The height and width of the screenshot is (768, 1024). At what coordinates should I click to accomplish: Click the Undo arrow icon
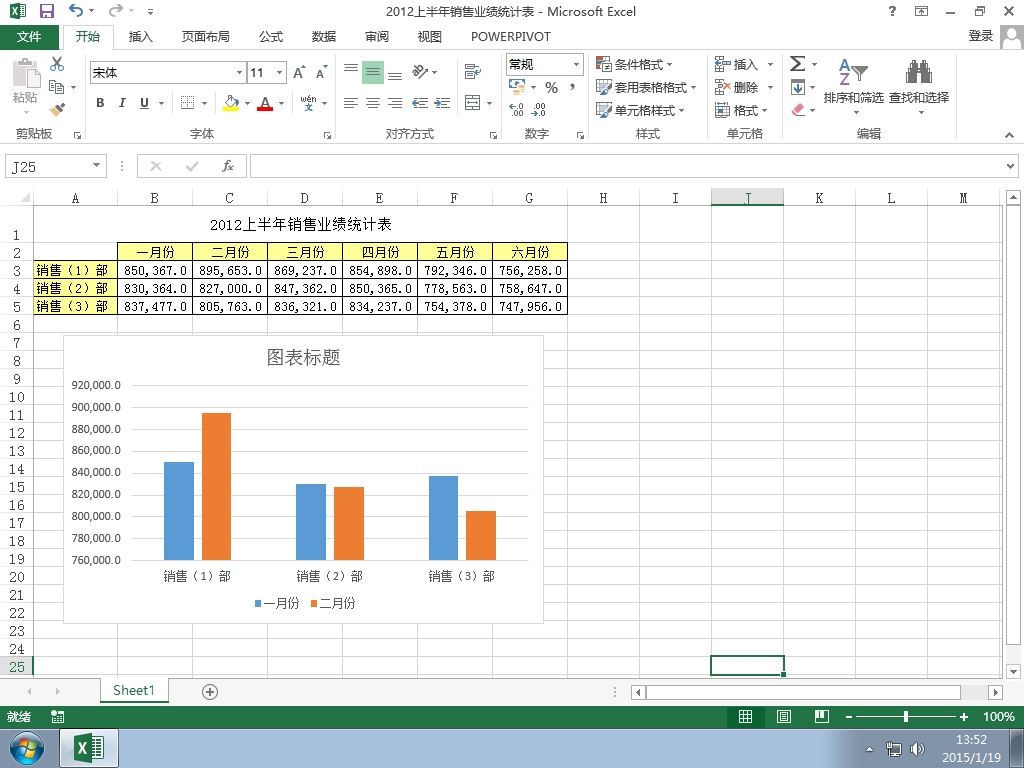[x=76, y=10]
